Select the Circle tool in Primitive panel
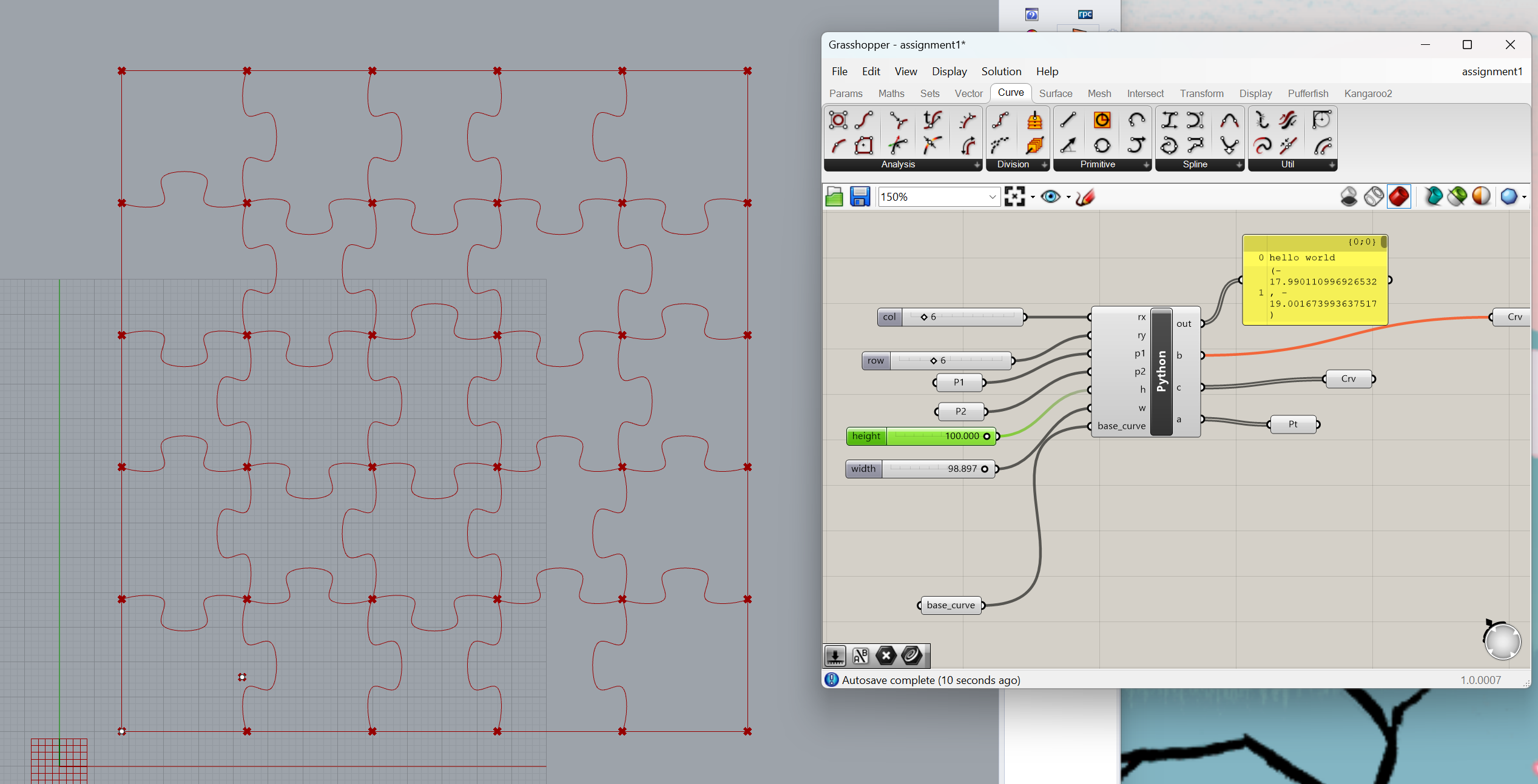The image size is (1538, 784). click(x=1102, y=120)
